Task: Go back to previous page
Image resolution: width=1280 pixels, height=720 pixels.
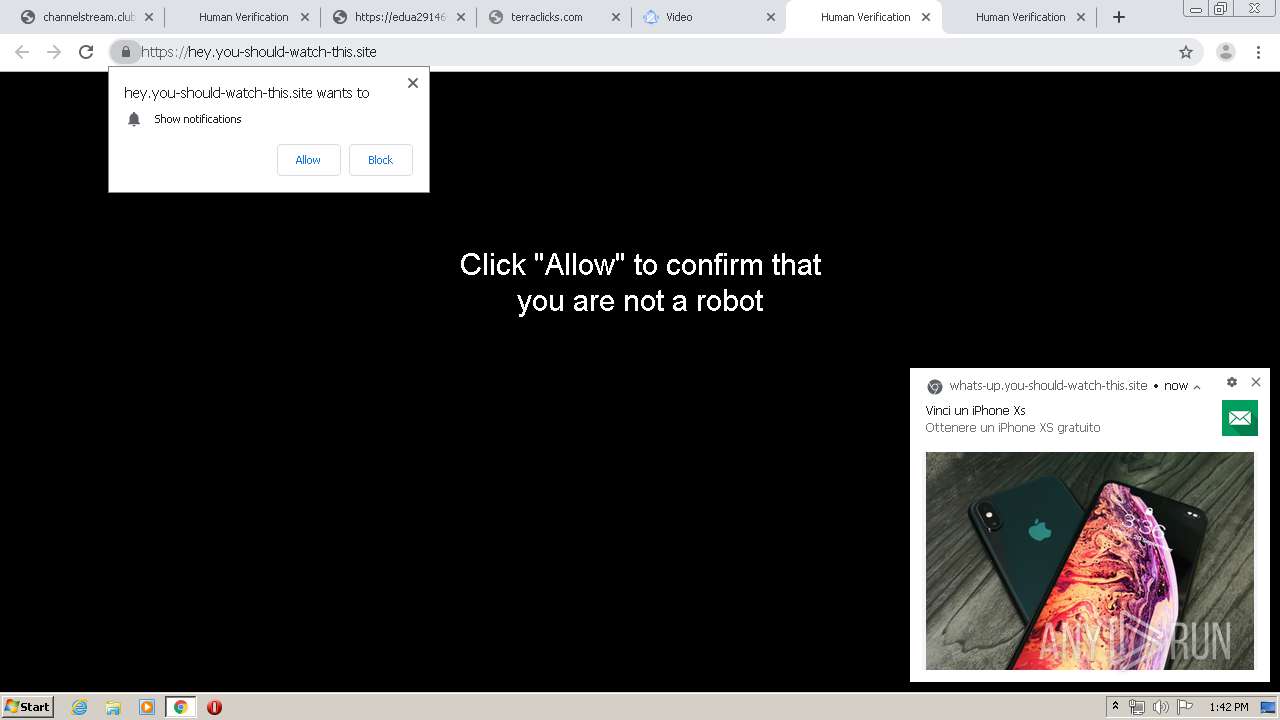Action: [22, 52]
